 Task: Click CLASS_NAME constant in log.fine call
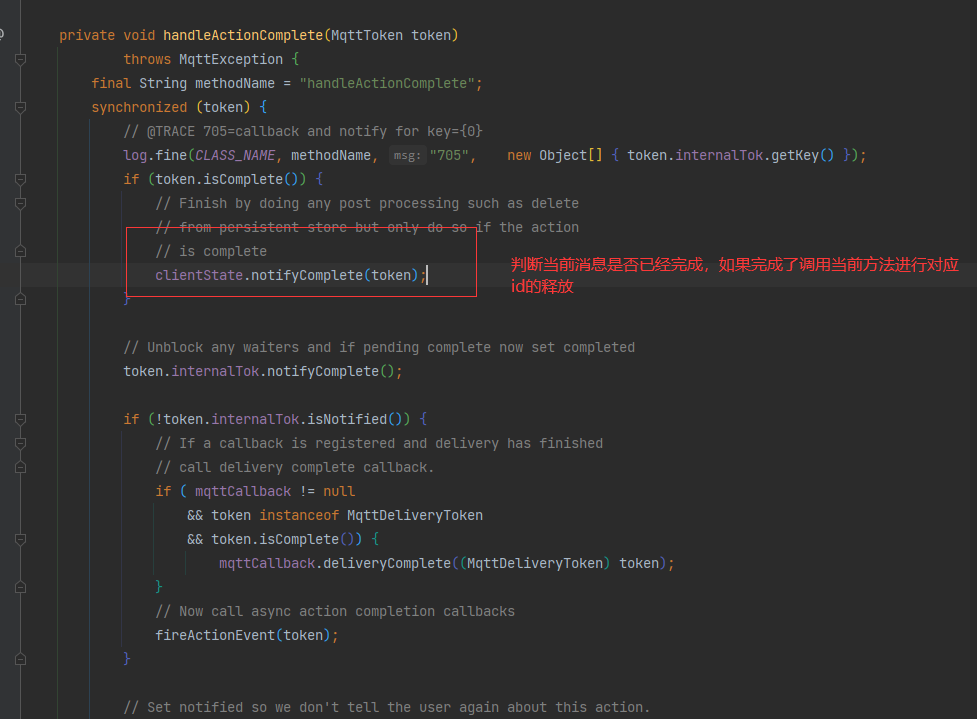tap(236, 156)
